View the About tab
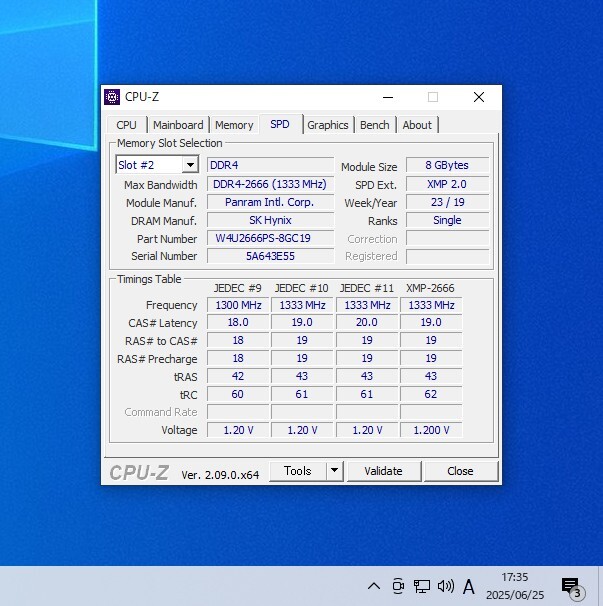 (417, 125)
